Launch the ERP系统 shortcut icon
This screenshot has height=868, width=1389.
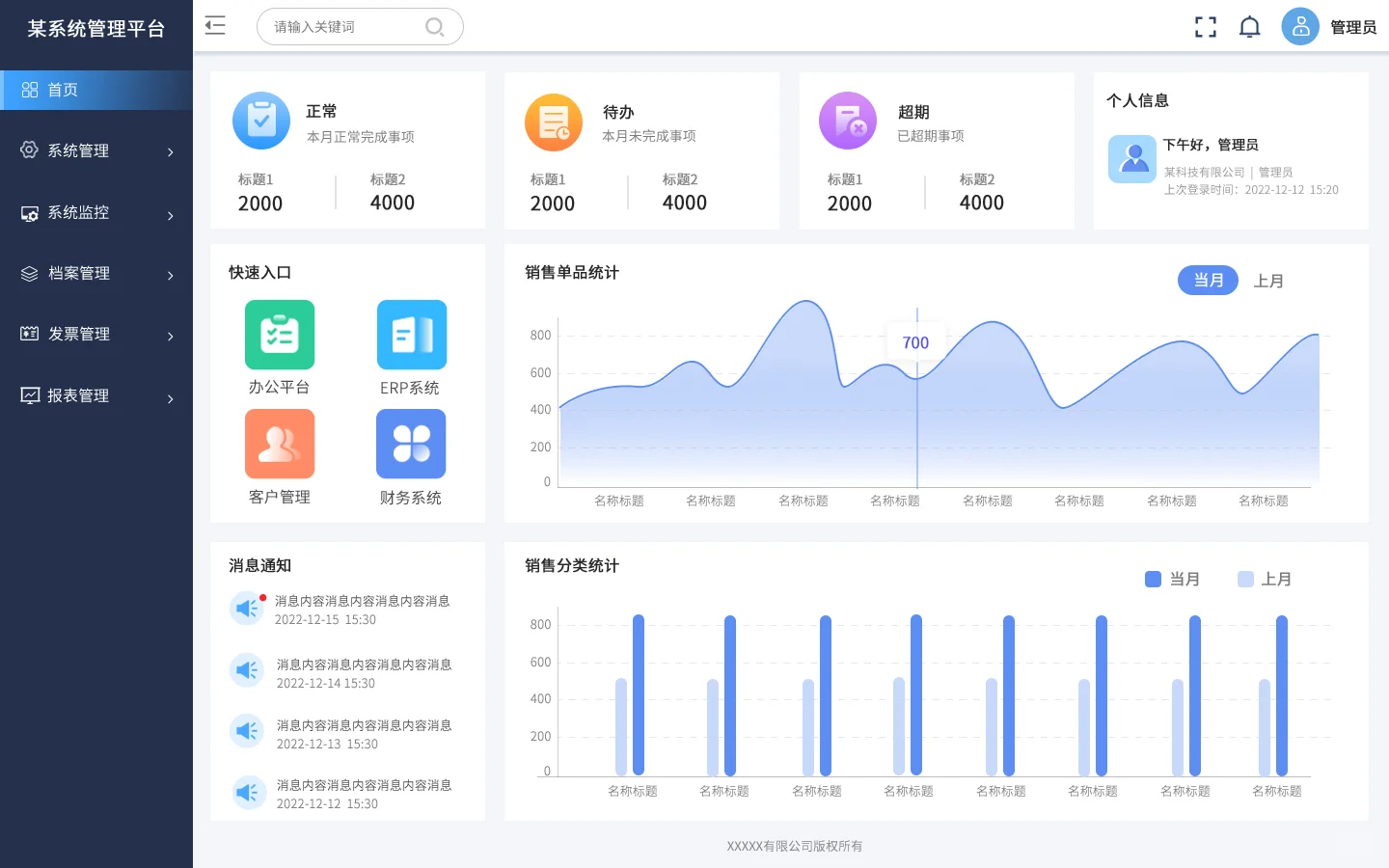[411, 335]
